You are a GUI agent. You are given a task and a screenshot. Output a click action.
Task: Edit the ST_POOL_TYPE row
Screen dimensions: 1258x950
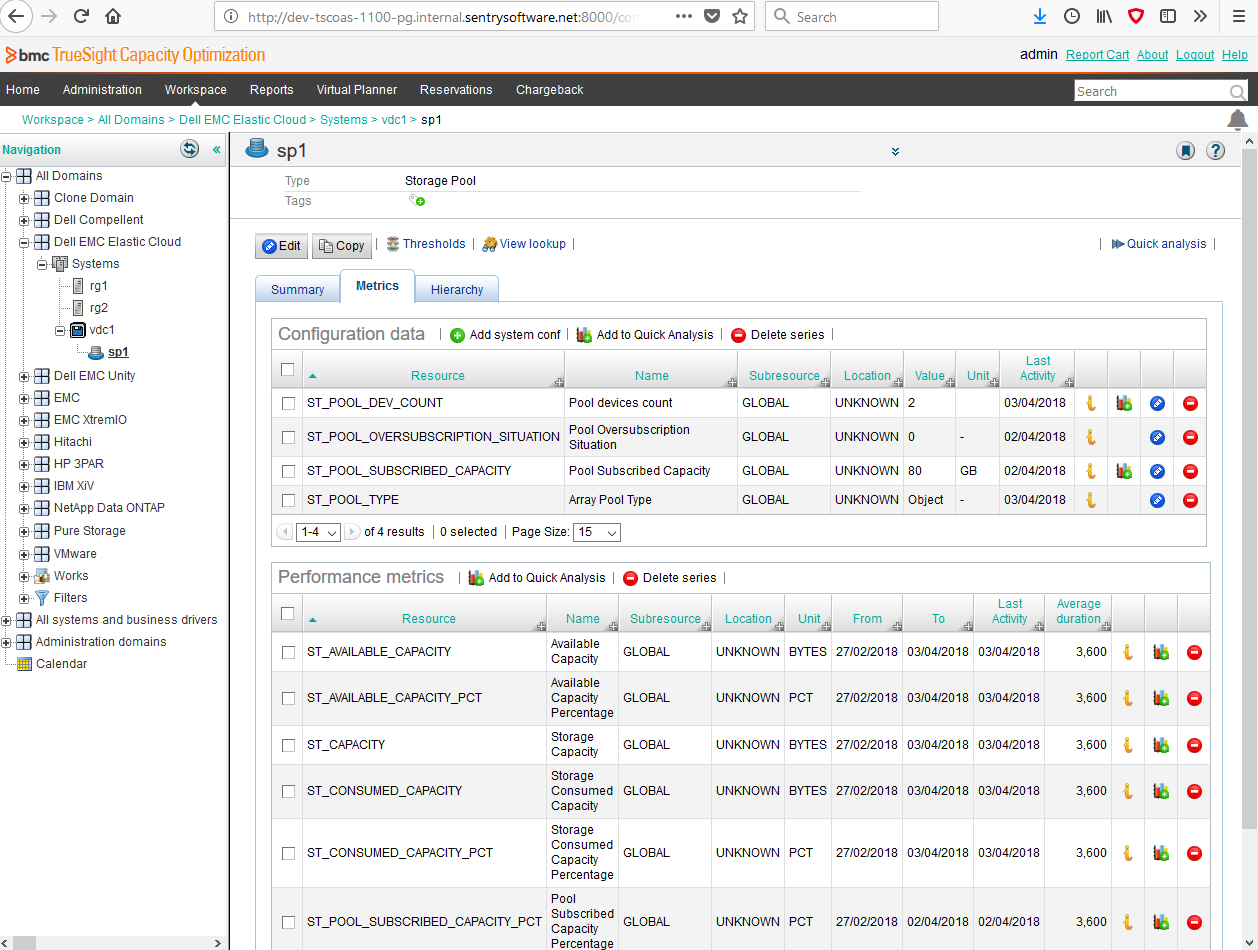point(1157,500)
